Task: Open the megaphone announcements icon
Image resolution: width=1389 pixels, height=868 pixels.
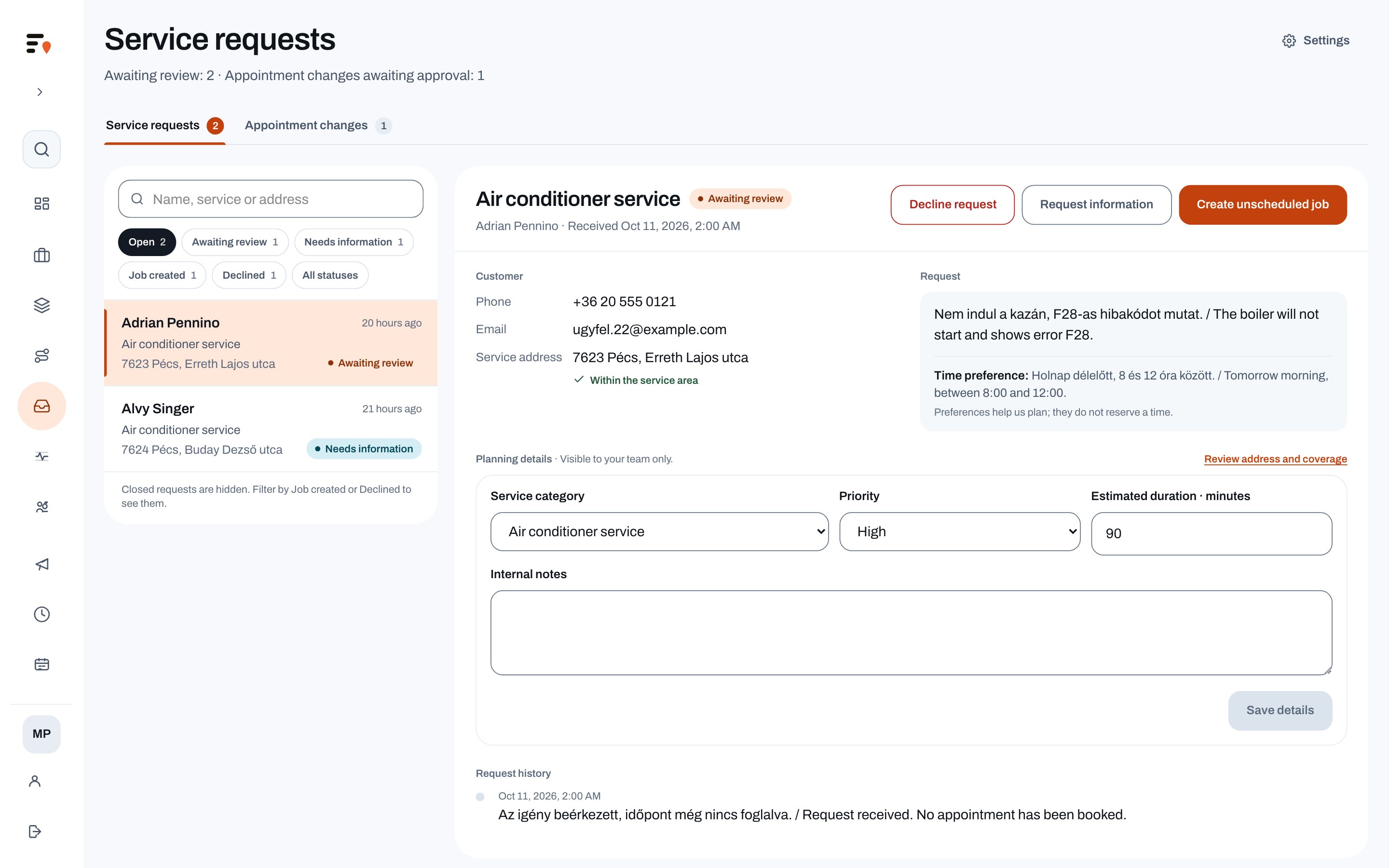Action: point(41,564)
